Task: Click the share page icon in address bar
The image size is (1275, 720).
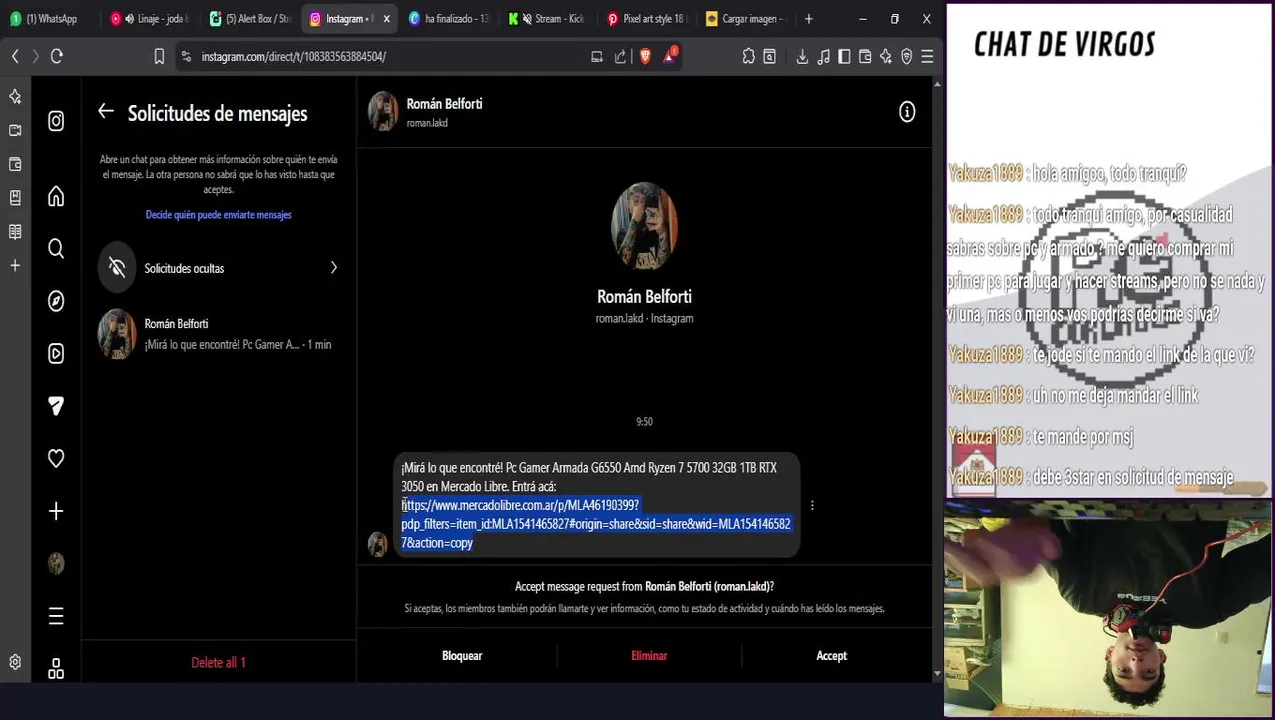Action: (x=620, y=57)
